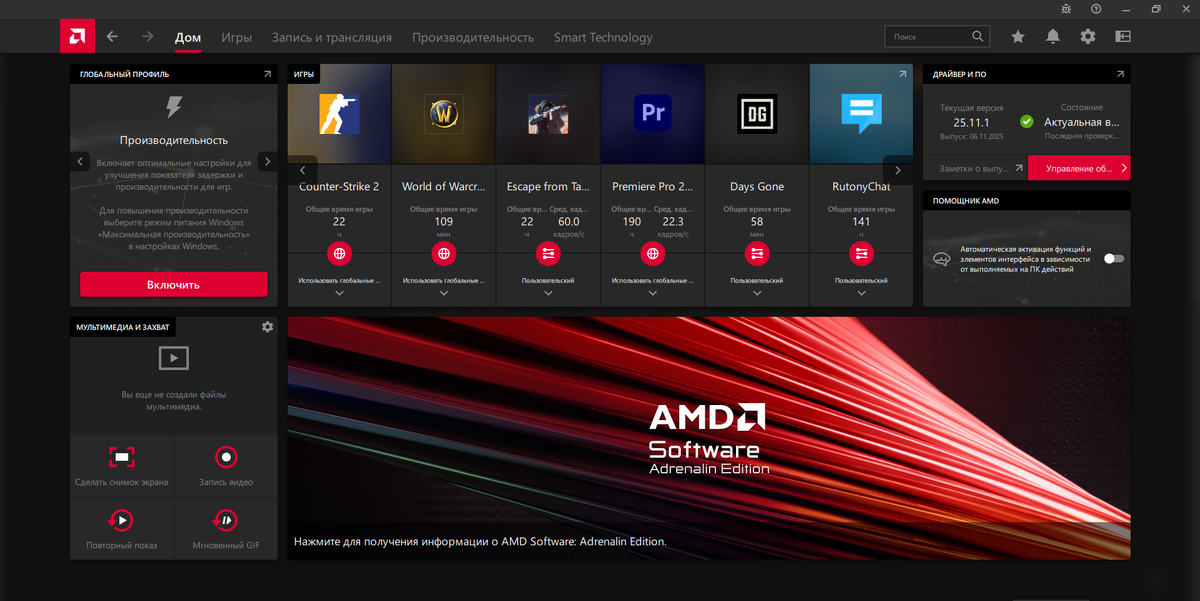Click the search magnifier icon

point(978,37)
